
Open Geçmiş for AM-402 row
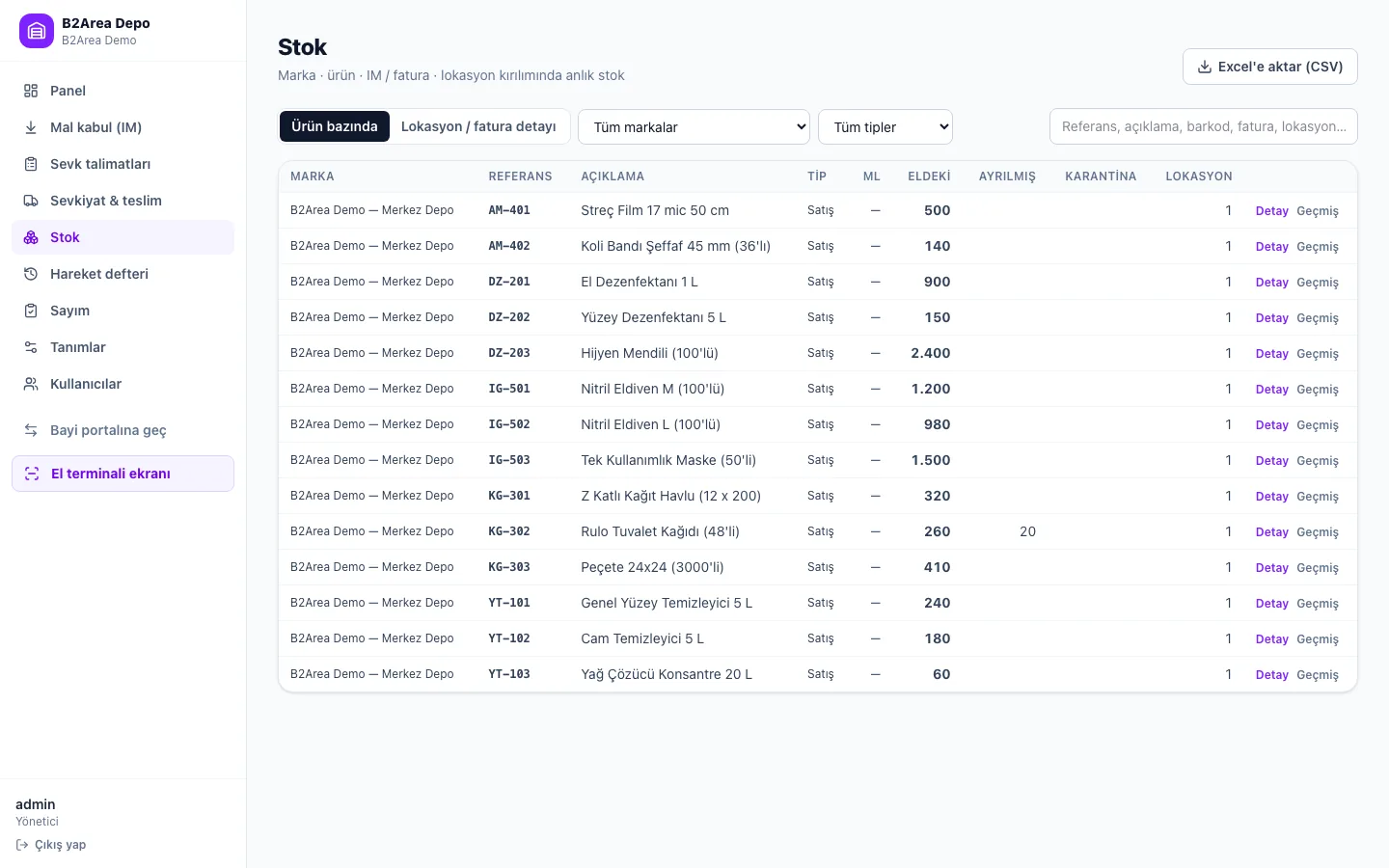1318,247
